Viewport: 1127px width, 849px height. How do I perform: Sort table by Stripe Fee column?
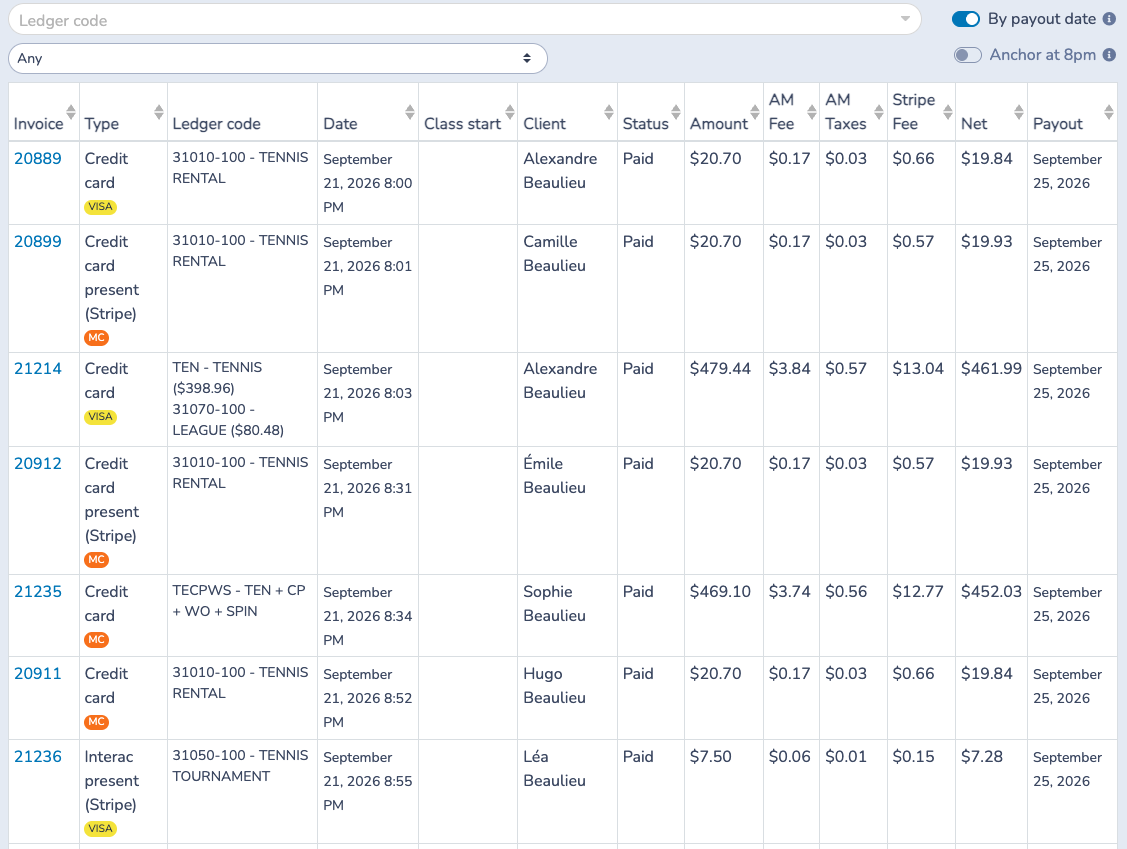[947, 112]
